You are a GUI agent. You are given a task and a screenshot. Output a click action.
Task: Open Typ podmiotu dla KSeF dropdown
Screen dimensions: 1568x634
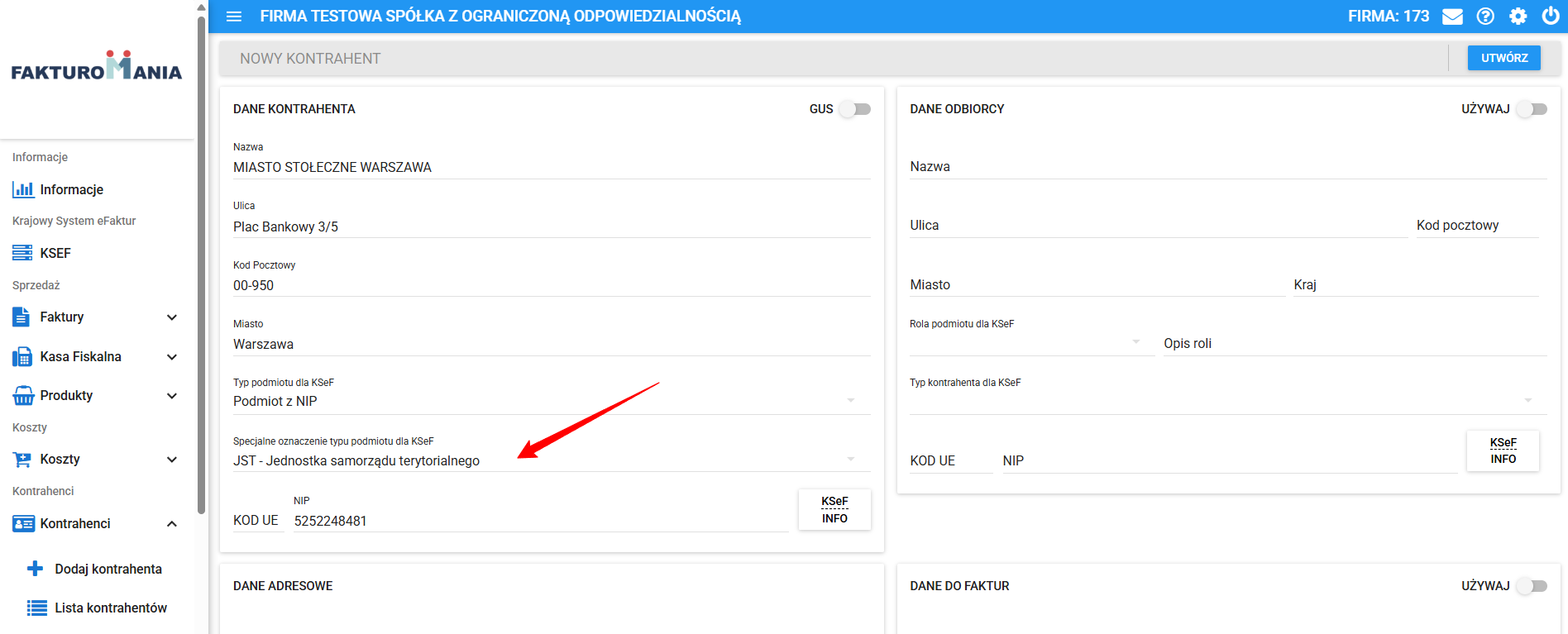[x=552, y=401]
